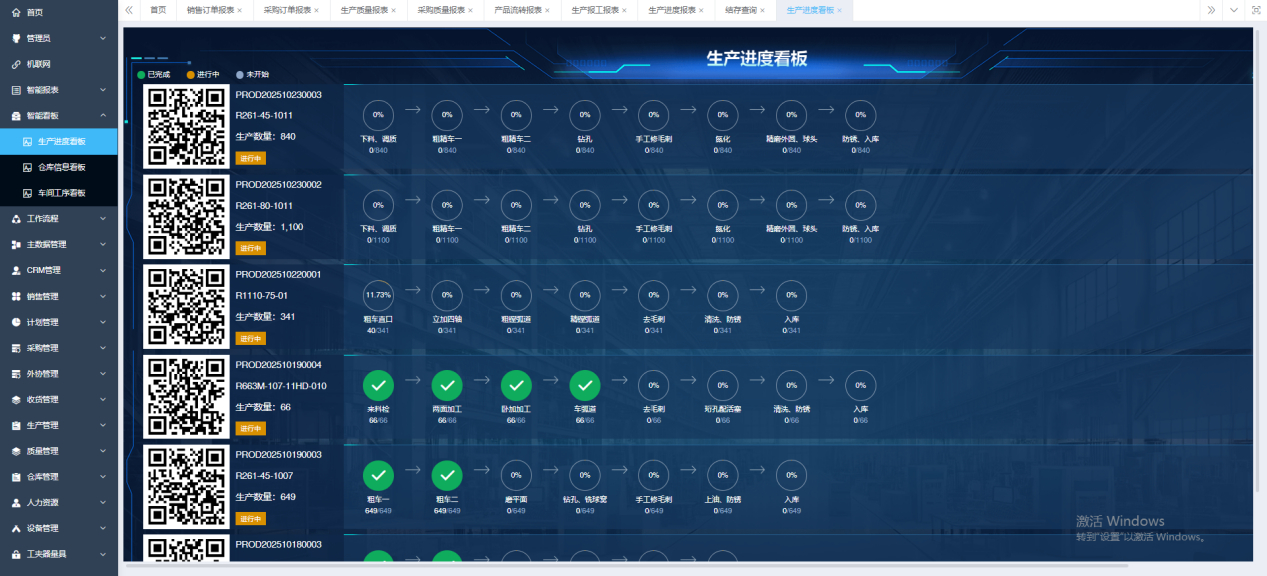This screenshot has width=1267, height=576.
Task: Click the 生产管理 clipboard icon
Action: (x=16, y=425)
